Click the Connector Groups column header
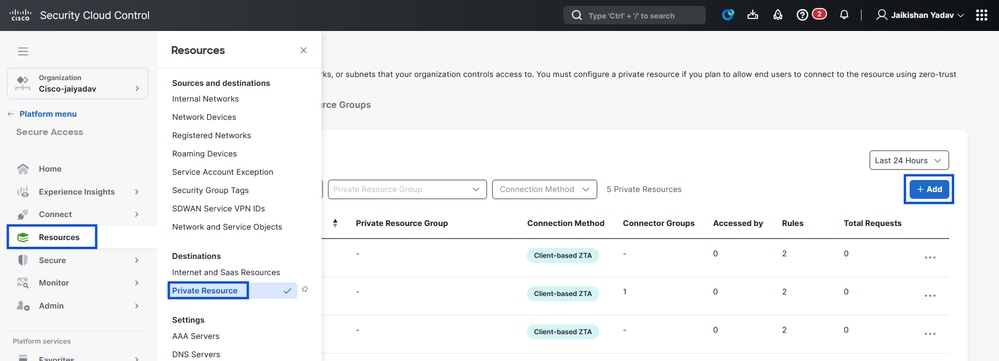Viewport: 999px width, 361px height. 659,223
